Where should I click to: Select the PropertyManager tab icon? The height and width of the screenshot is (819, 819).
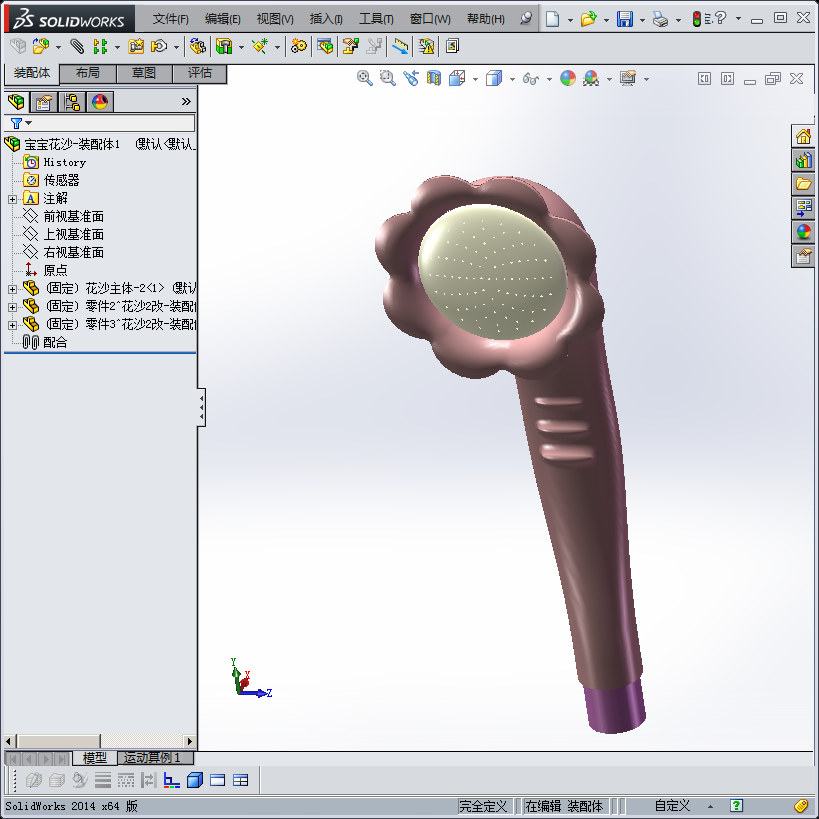pos(44,102)
